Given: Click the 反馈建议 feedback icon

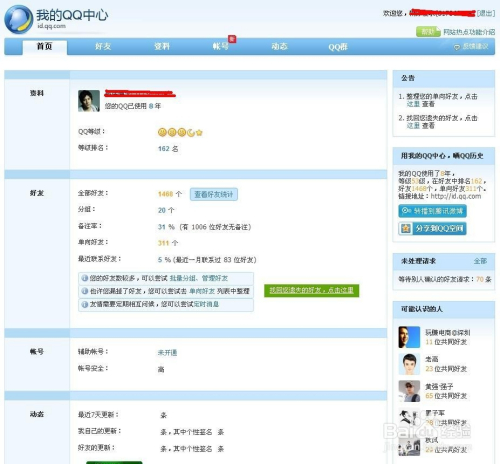Looking at the screenshot, I should [457, 47].
